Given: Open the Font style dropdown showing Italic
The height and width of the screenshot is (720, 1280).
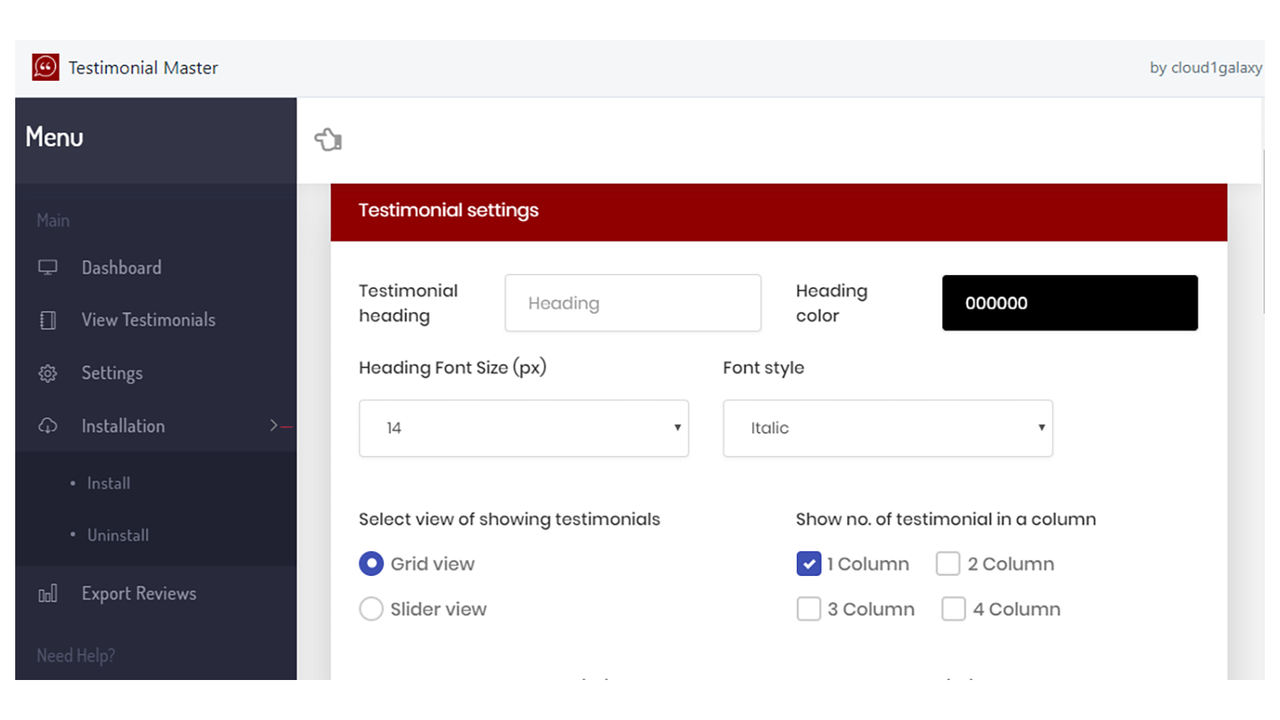Looking at the screenshot, I should pos(888,428).
